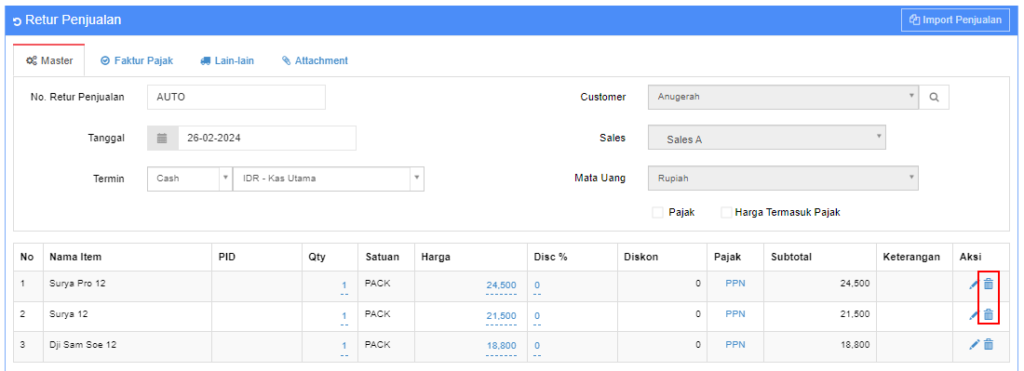Screen dimensions: 1024x371
Task: Delete the Surya 12 row trash icon
Action: 989,315
